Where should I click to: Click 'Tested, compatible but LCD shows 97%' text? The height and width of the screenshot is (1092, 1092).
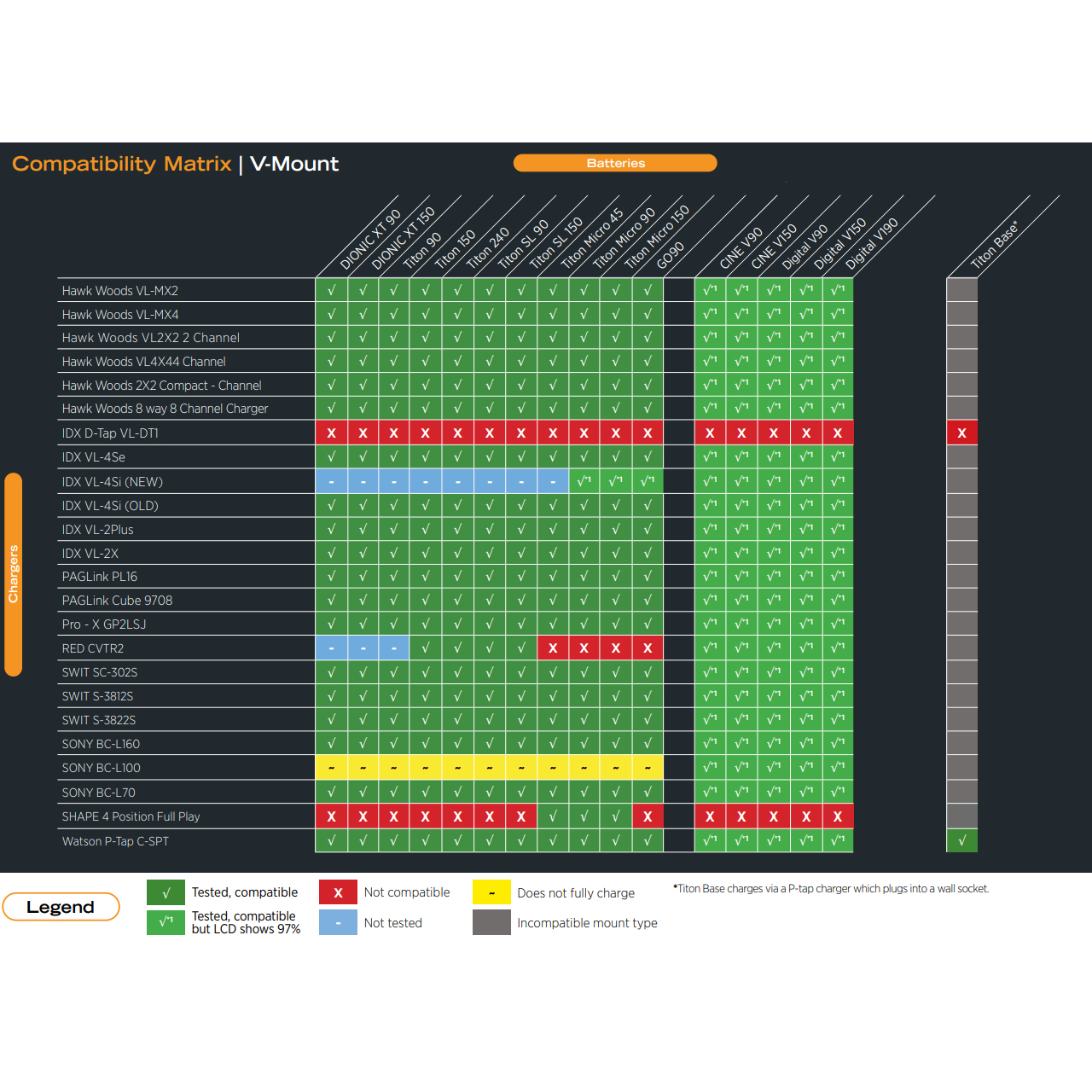[x=246, y=922]
